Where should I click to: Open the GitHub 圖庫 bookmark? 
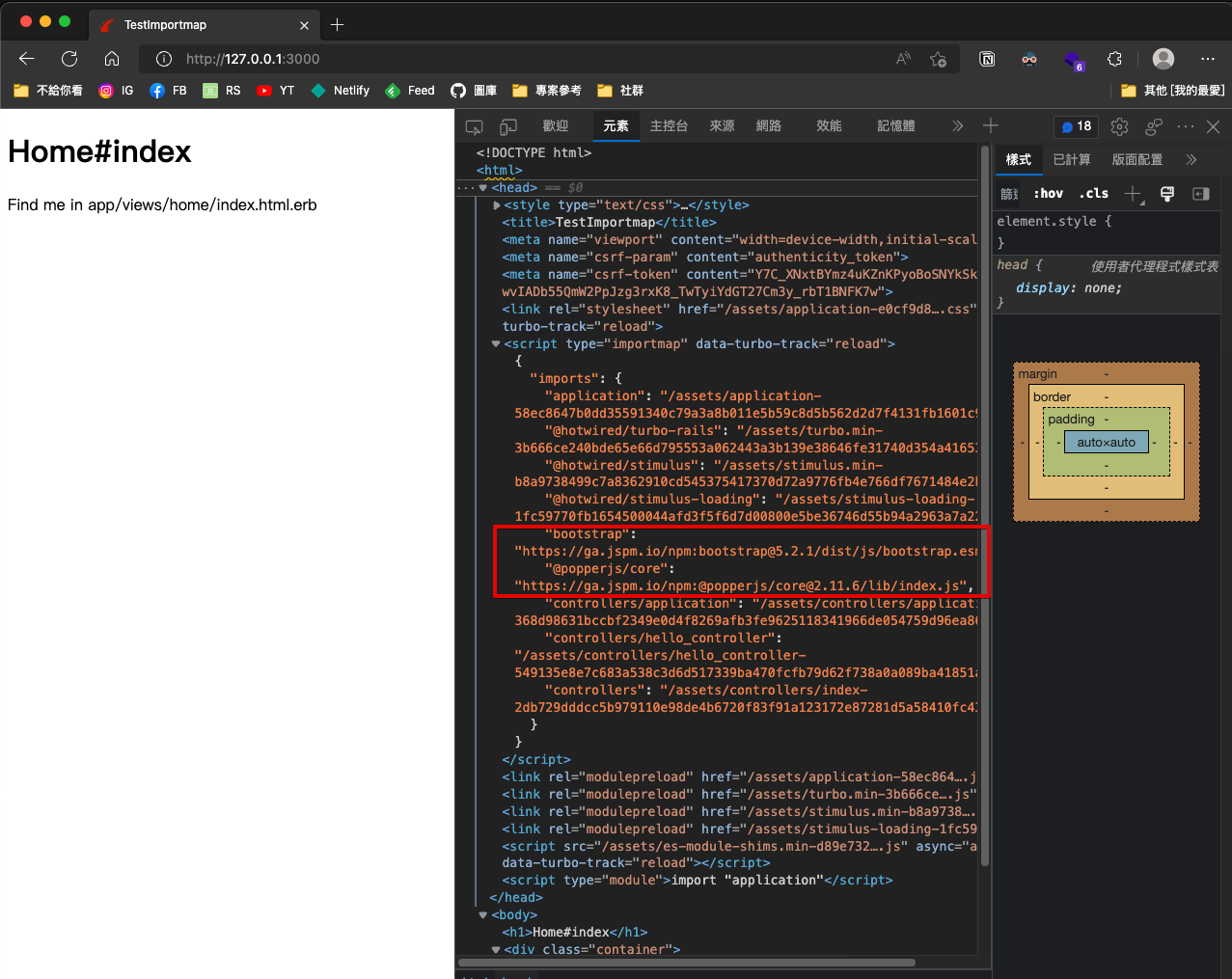coord(474,91)
